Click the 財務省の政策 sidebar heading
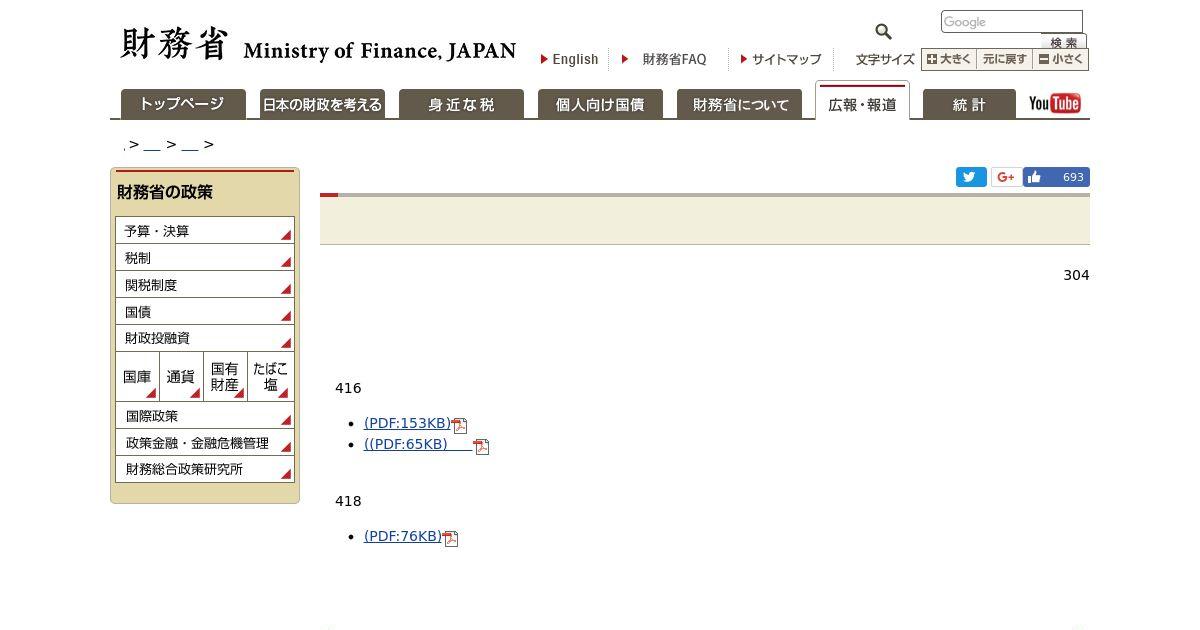This screenshot has height=630, width=1200. [x=165, y=192]
